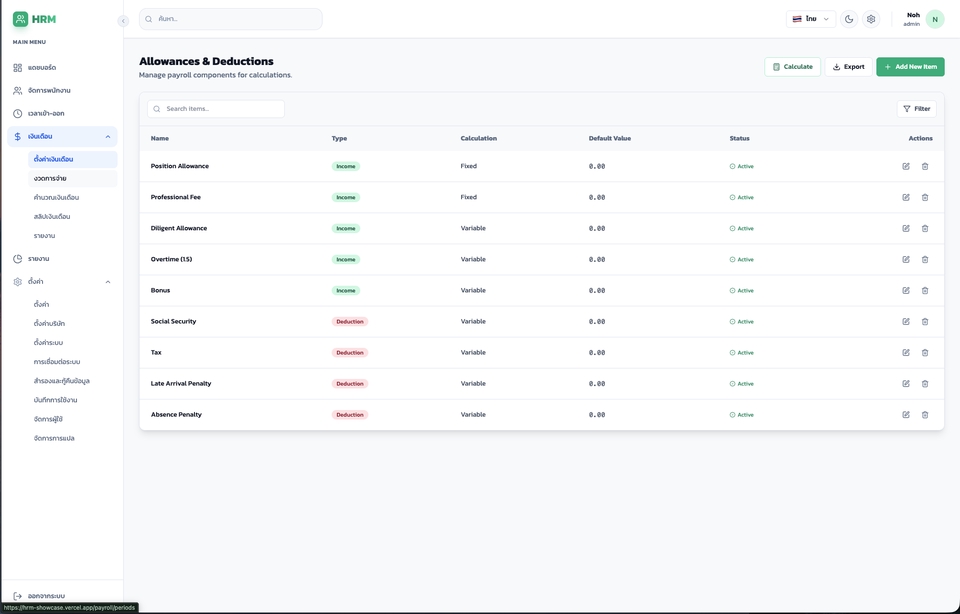Open the time clock menu item in sidebar

46,114
